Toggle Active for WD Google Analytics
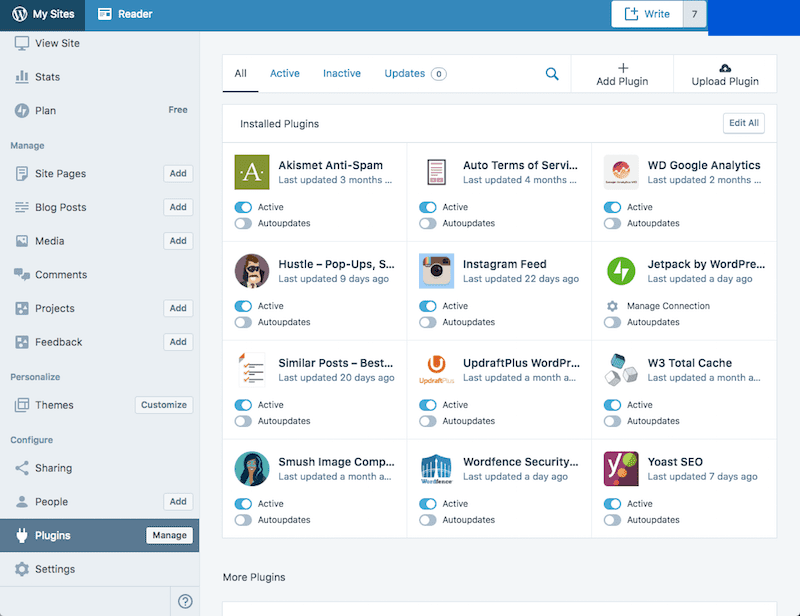Screen dimensions: 800x616 612,207
